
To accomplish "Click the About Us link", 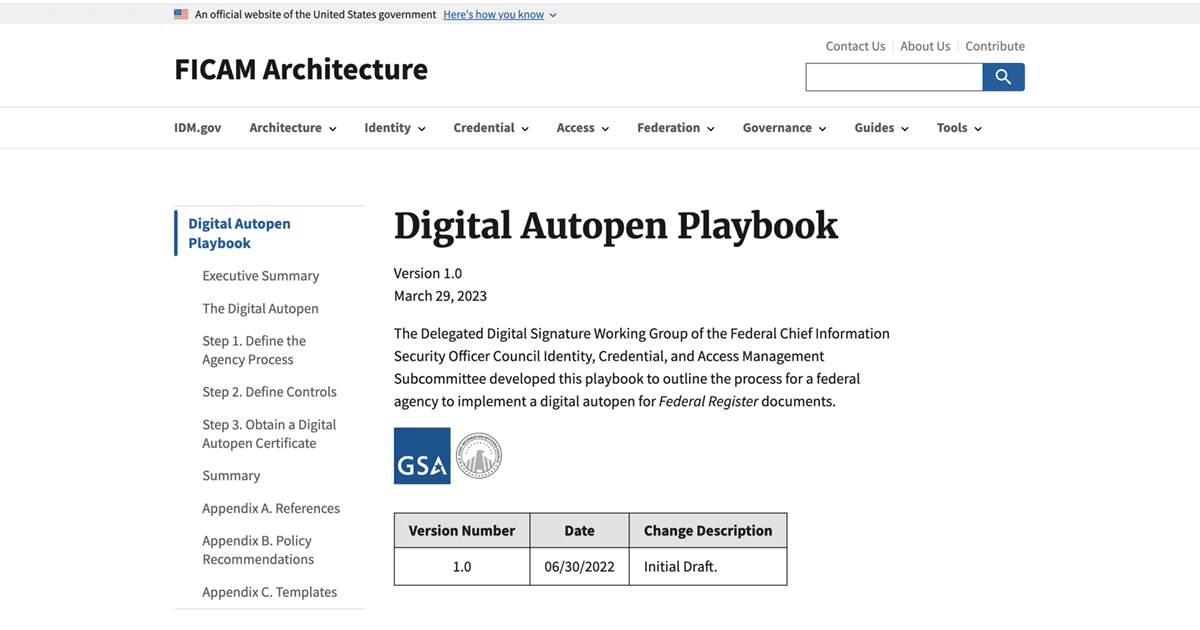I will 925,45.
